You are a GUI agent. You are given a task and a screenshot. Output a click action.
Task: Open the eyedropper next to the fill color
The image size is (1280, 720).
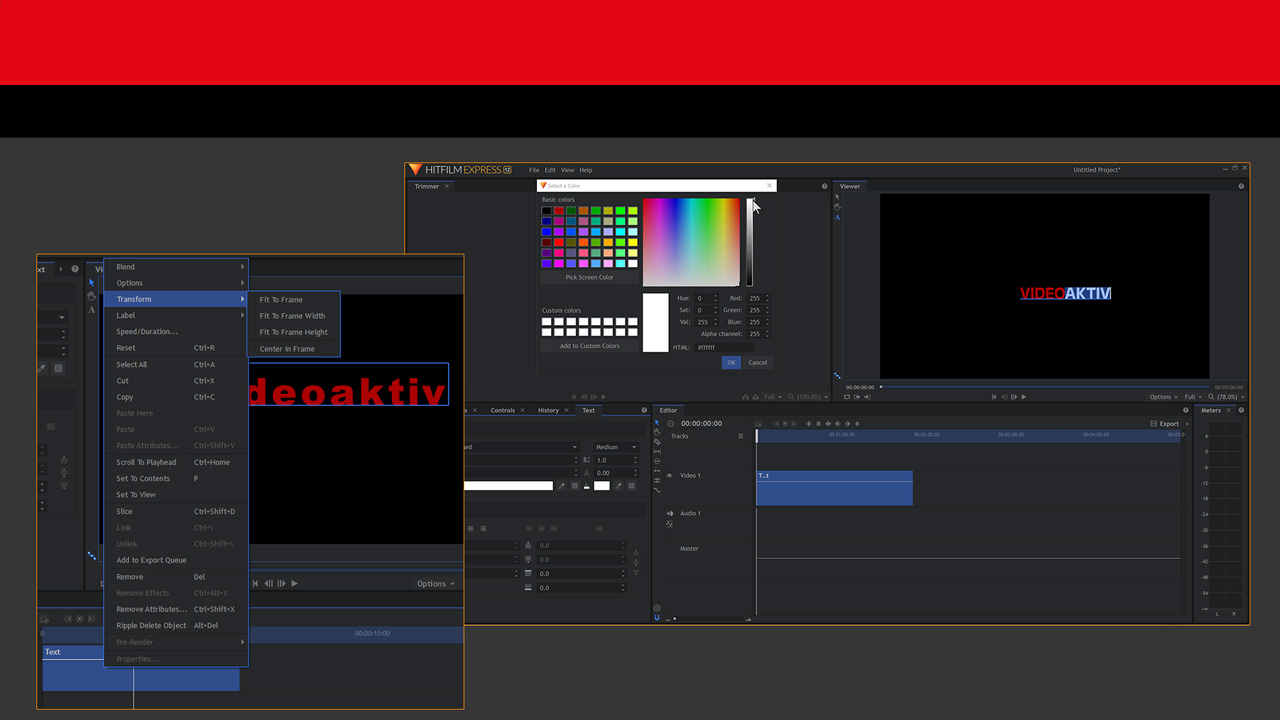(x=561, y=485)
